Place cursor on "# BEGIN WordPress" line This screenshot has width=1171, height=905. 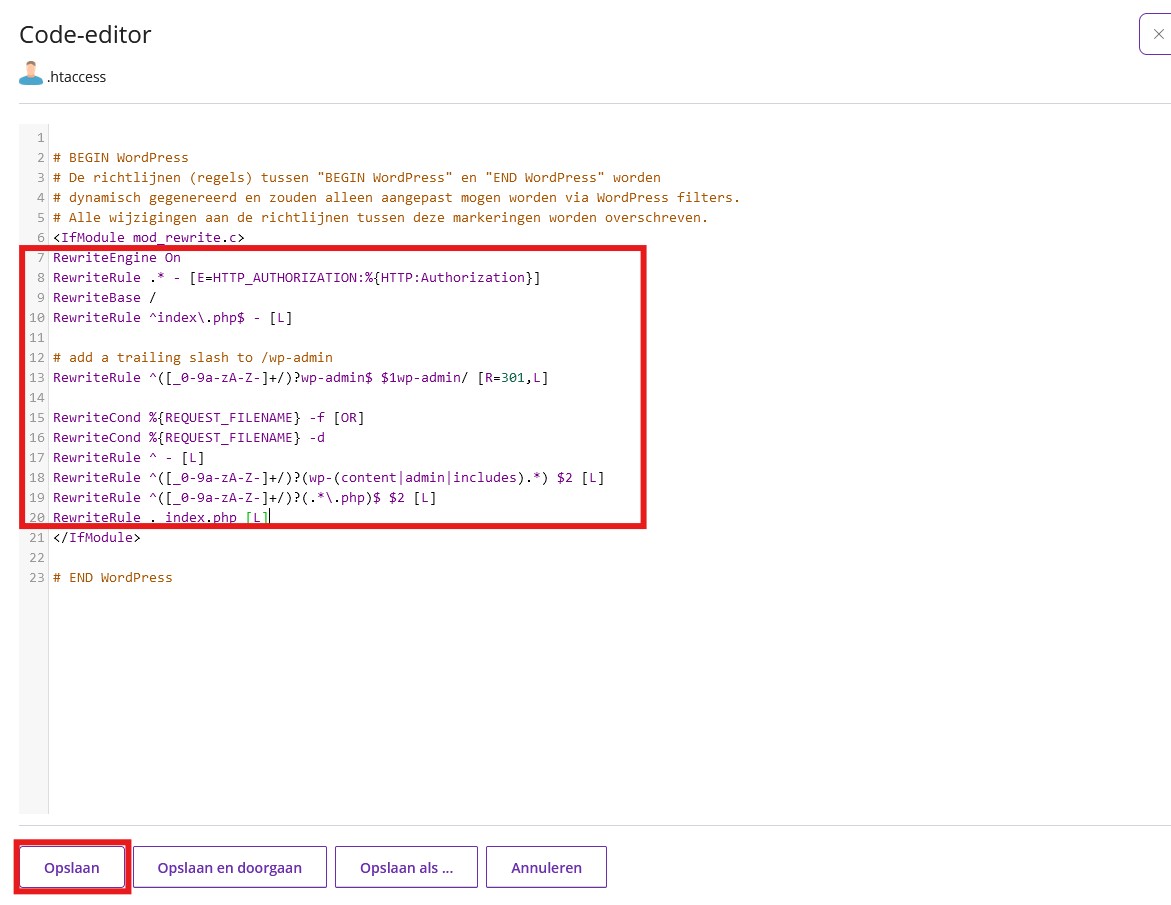click(121, 157)
